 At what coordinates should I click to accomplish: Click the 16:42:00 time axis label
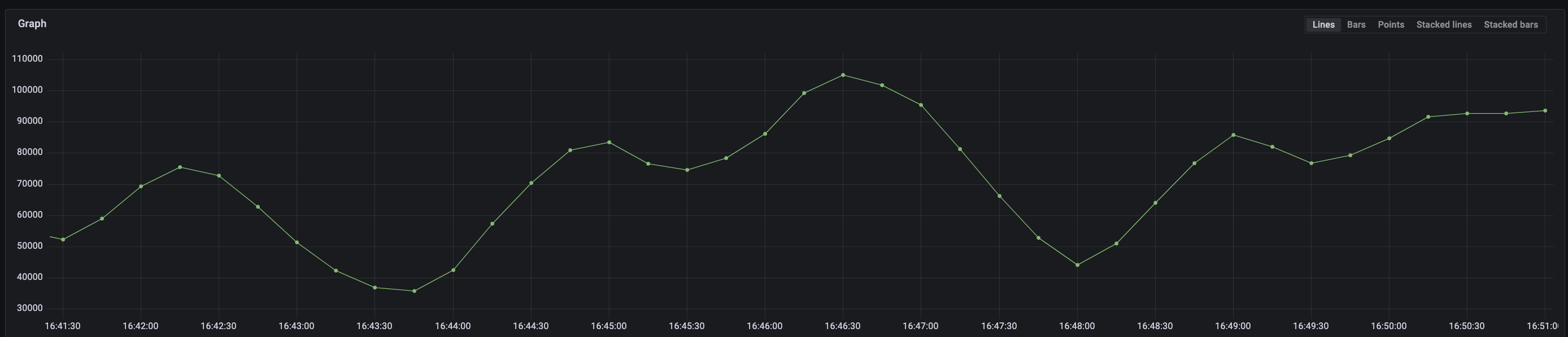point(141,326)
